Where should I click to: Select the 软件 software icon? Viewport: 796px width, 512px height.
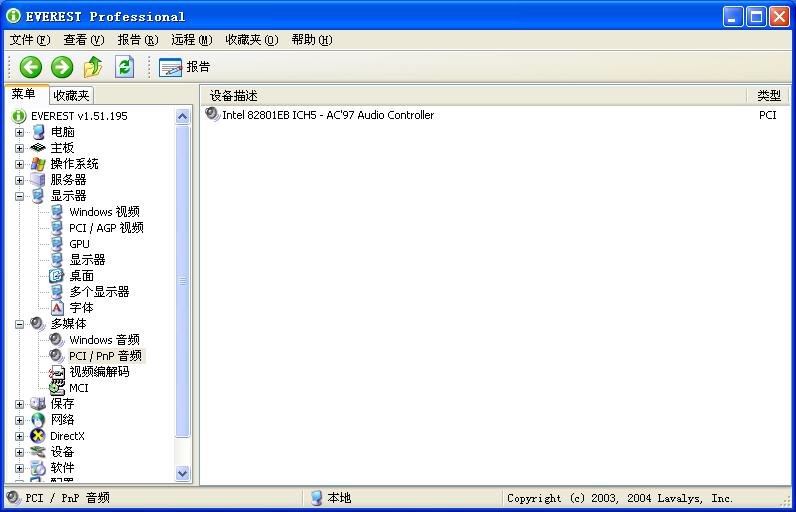pyautogui.click(x=38, y=468)
